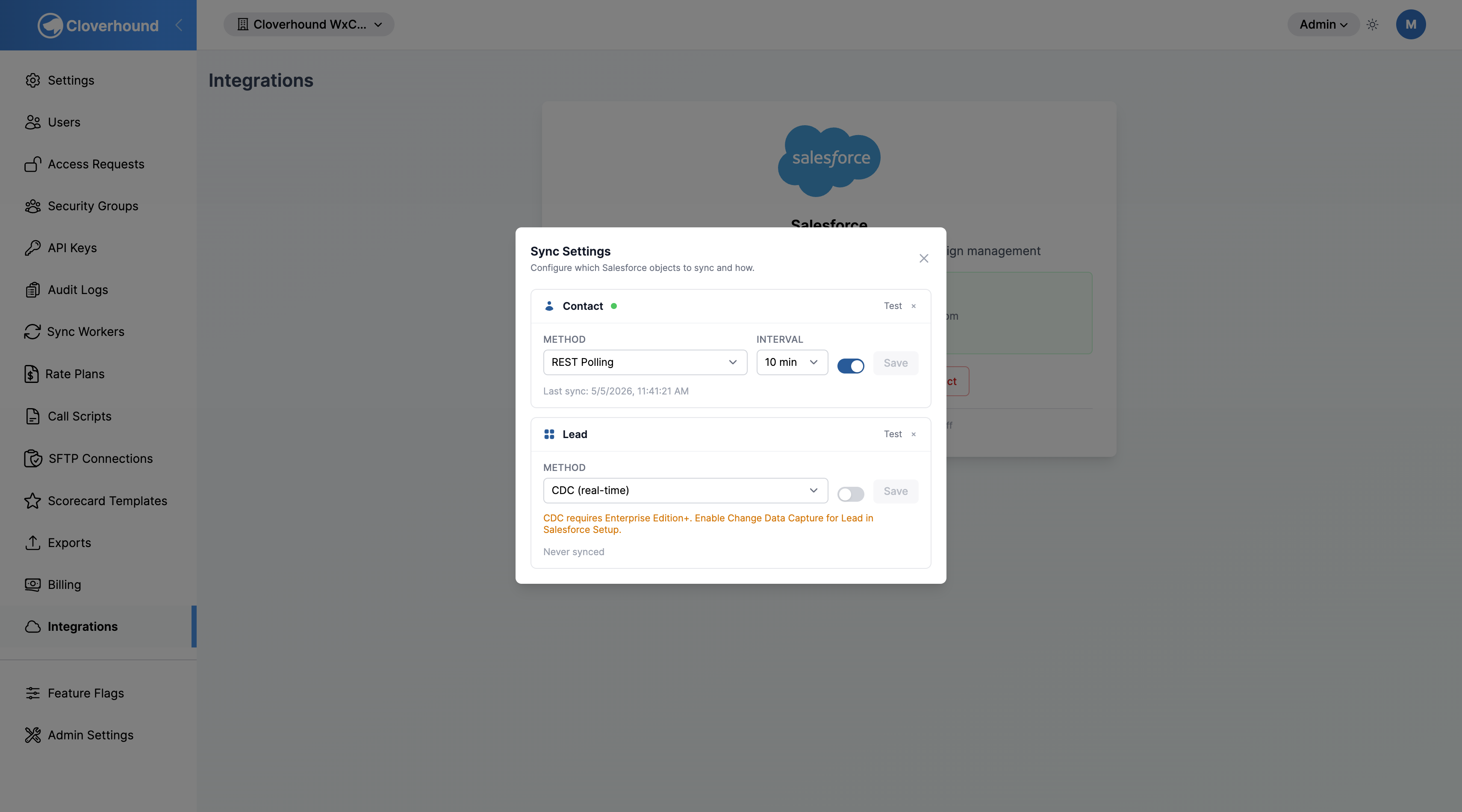
Task: Click the Access Requests lock icon
Action: point(33,164)
